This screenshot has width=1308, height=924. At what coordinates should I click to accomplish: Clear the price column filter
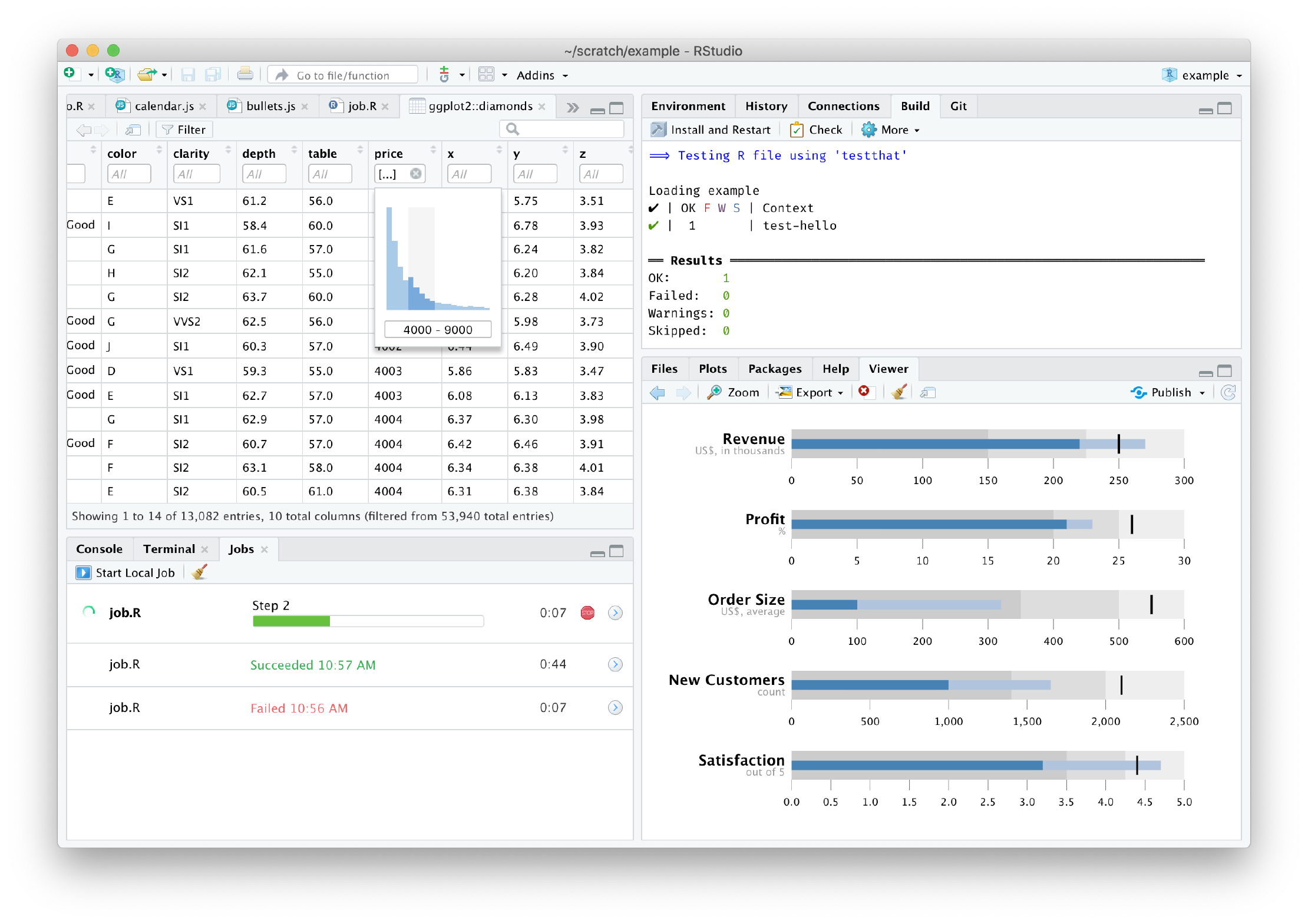click(x=416, y=173)
